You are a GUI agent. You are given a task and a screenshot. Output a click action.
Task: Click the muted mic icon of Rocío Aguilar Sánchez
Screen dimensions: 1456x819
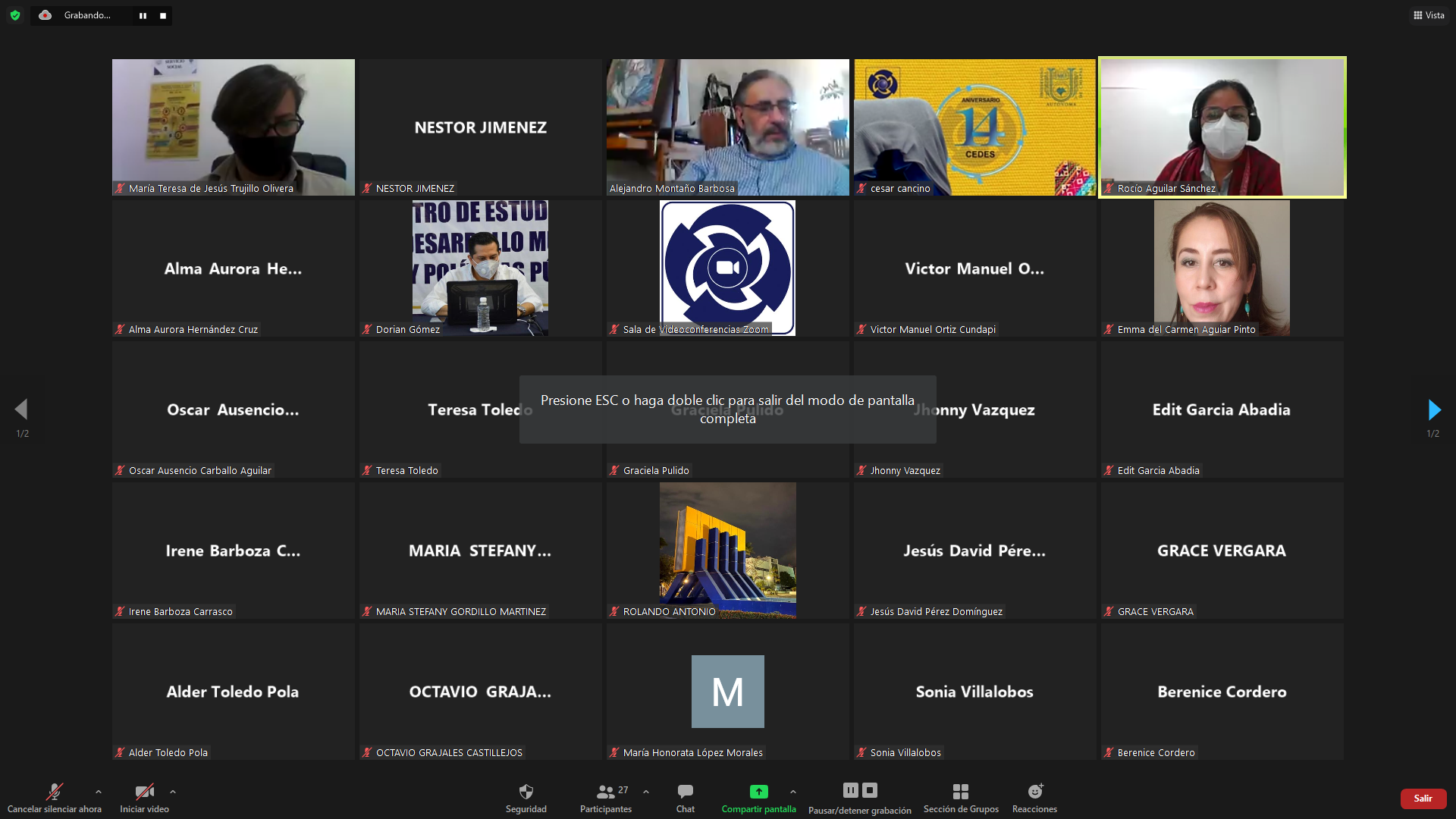[1109, 188]
